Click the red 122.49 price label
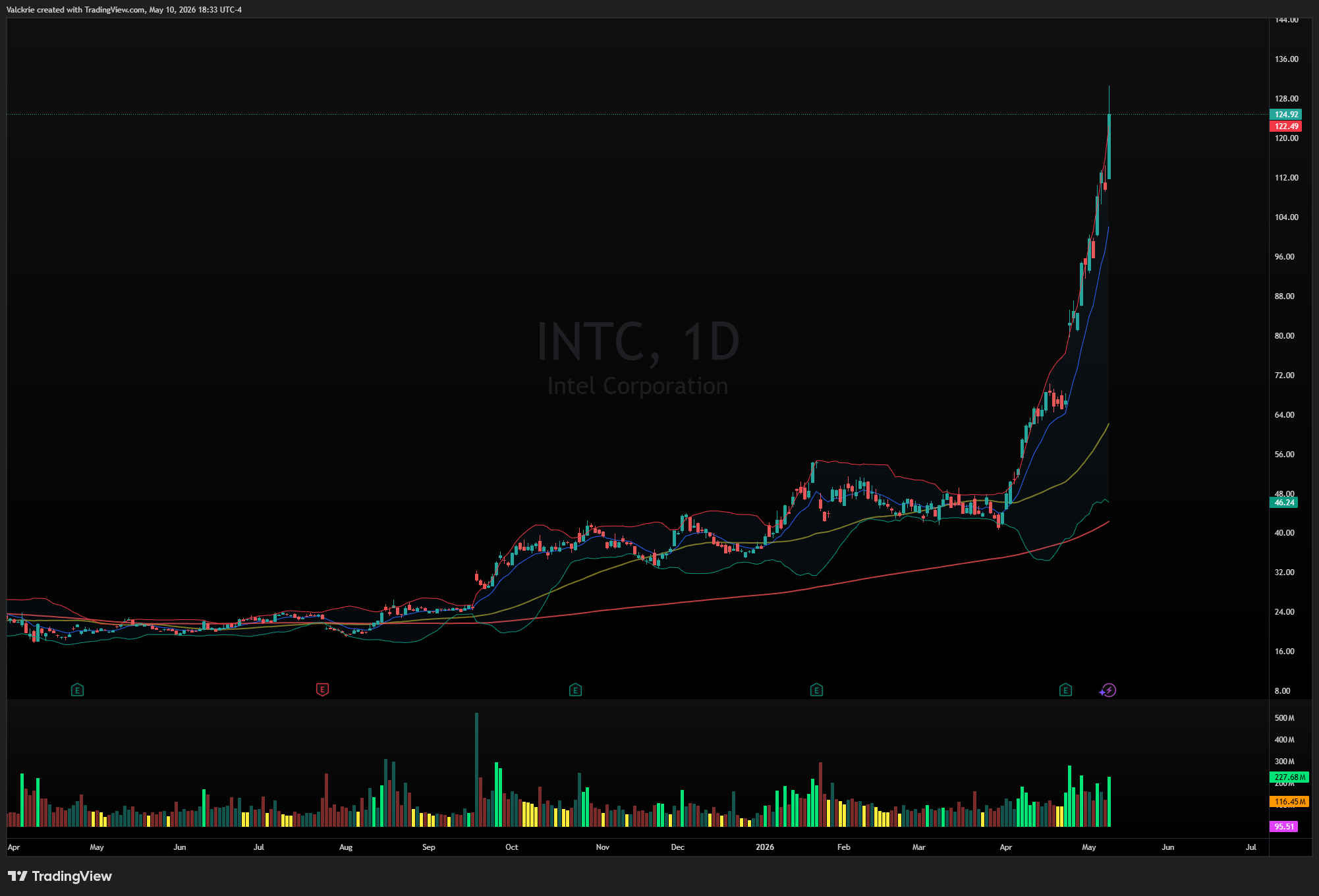 [x=1285, y=126]
